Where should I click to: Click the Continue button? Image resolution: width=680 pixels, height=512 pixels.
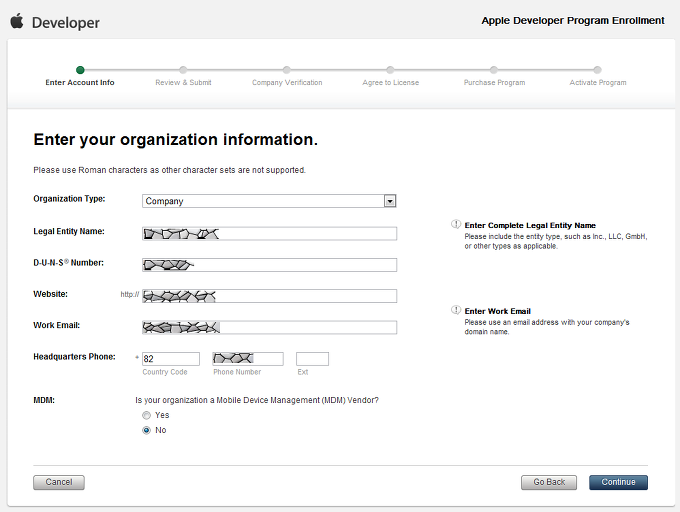point(618,482)
